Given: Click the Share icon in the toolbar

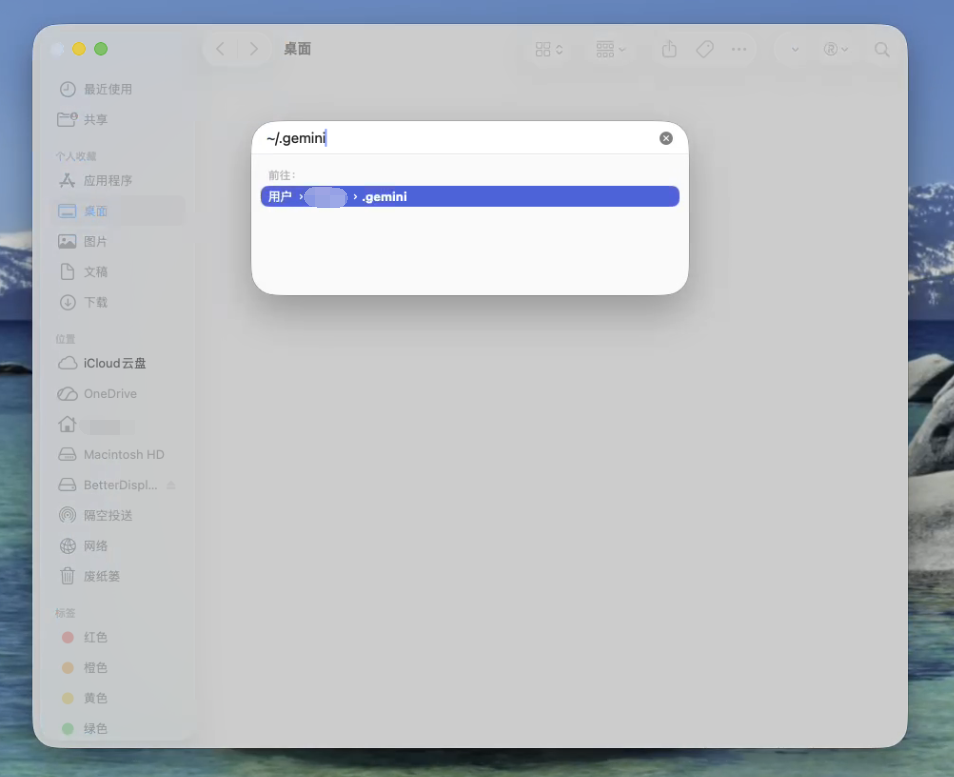Looking at the screenshot, I should click(669, 48).
